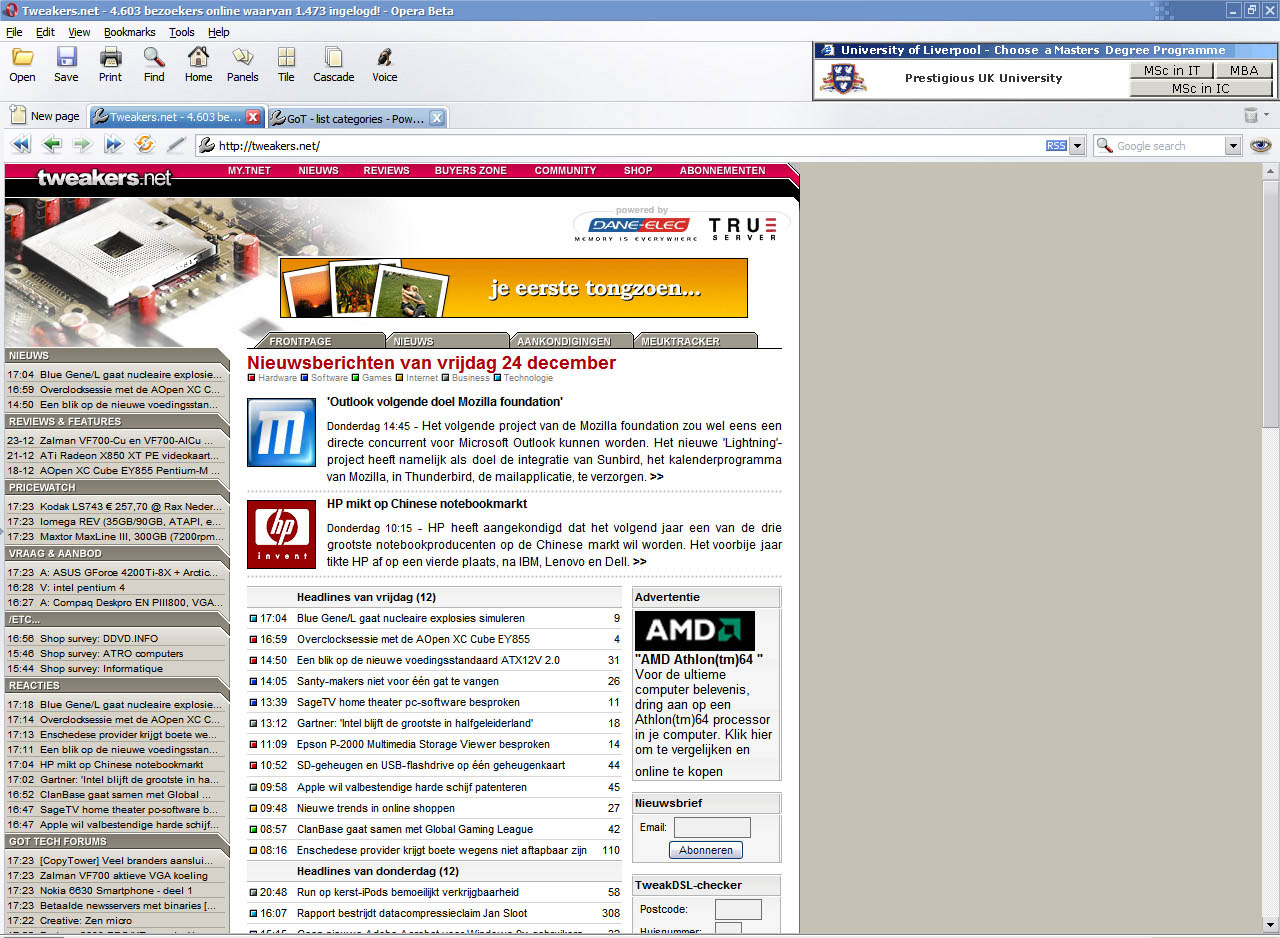Click the Print toolbar icon
The height and width of the screenshot is (938, 1280).
point(110,57)
